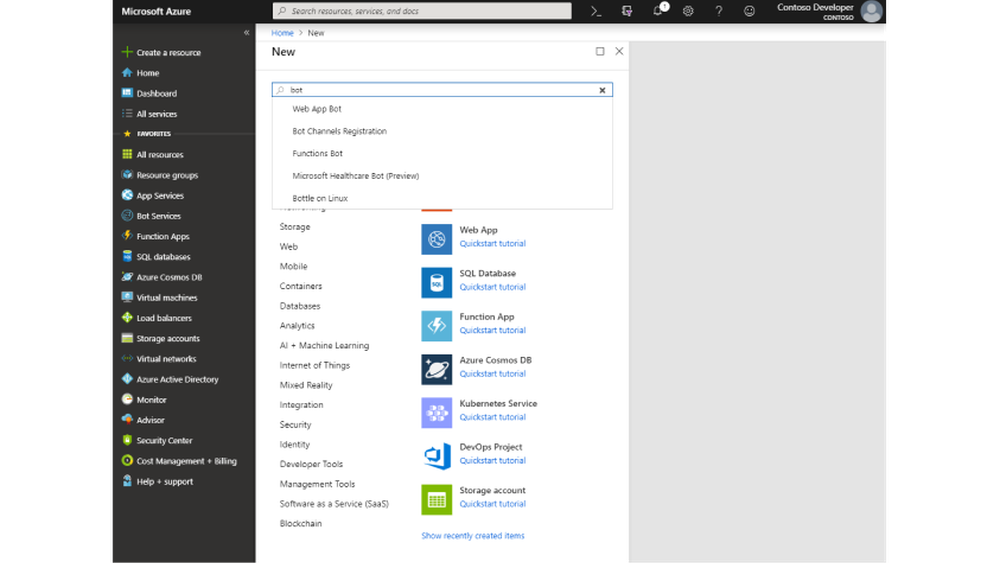Click the SQL Database tile icon
This screenshot has width=1000, height=563.
tap(436, 282)
